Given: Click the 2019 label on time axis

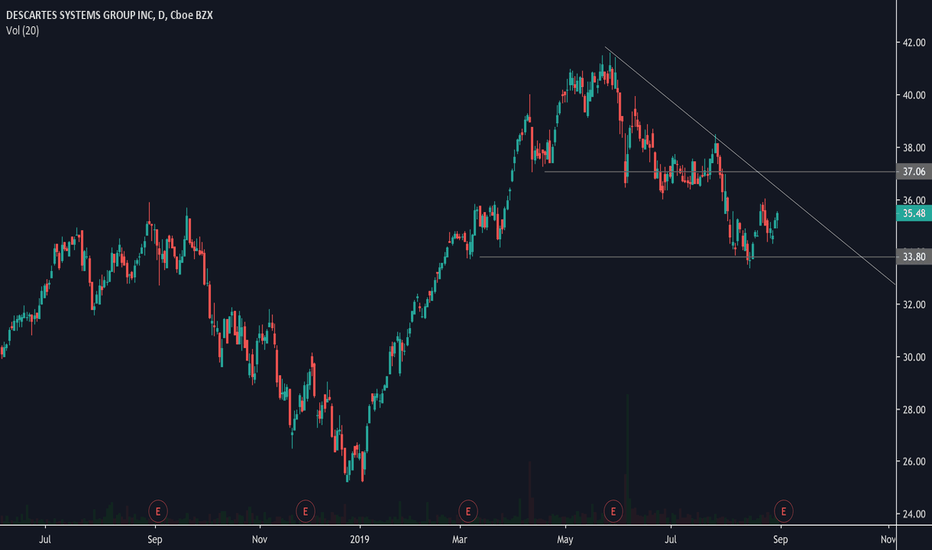Looking at the screenshot, I should pyautogui.click(x=359, y=539).
